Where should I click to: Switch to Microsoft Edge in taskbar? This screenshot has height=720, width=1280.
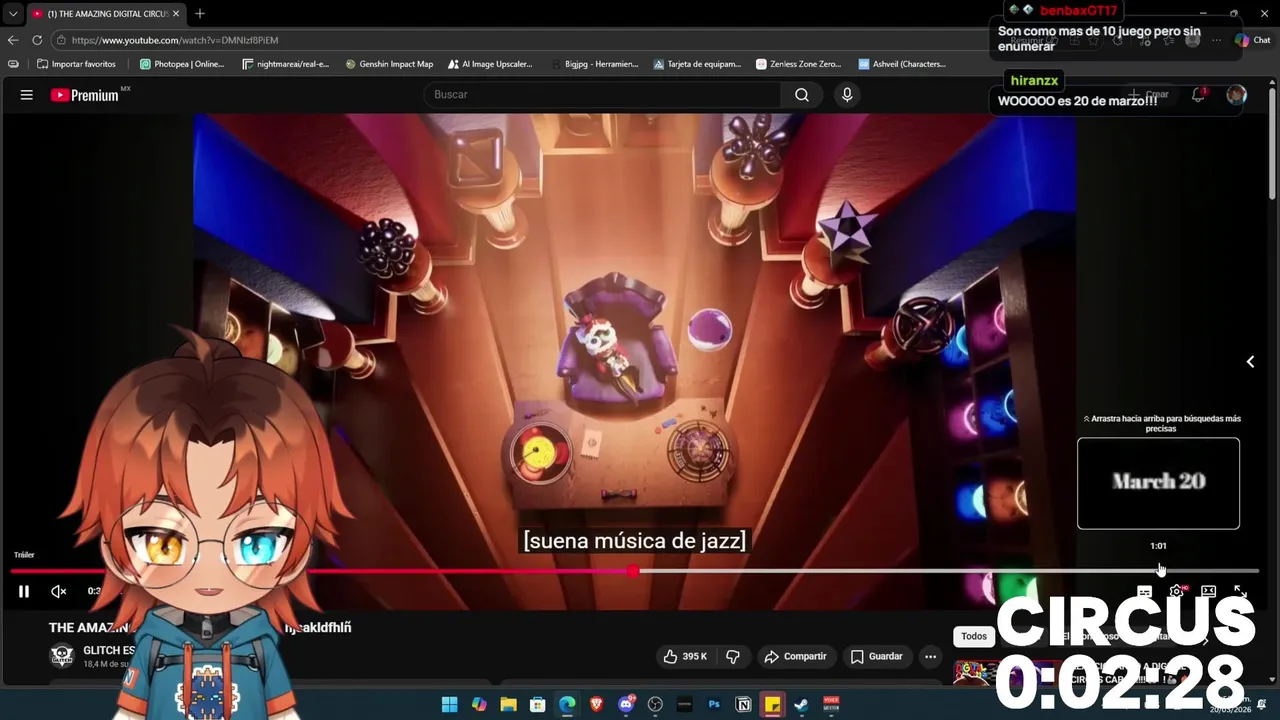coord(567,704)
